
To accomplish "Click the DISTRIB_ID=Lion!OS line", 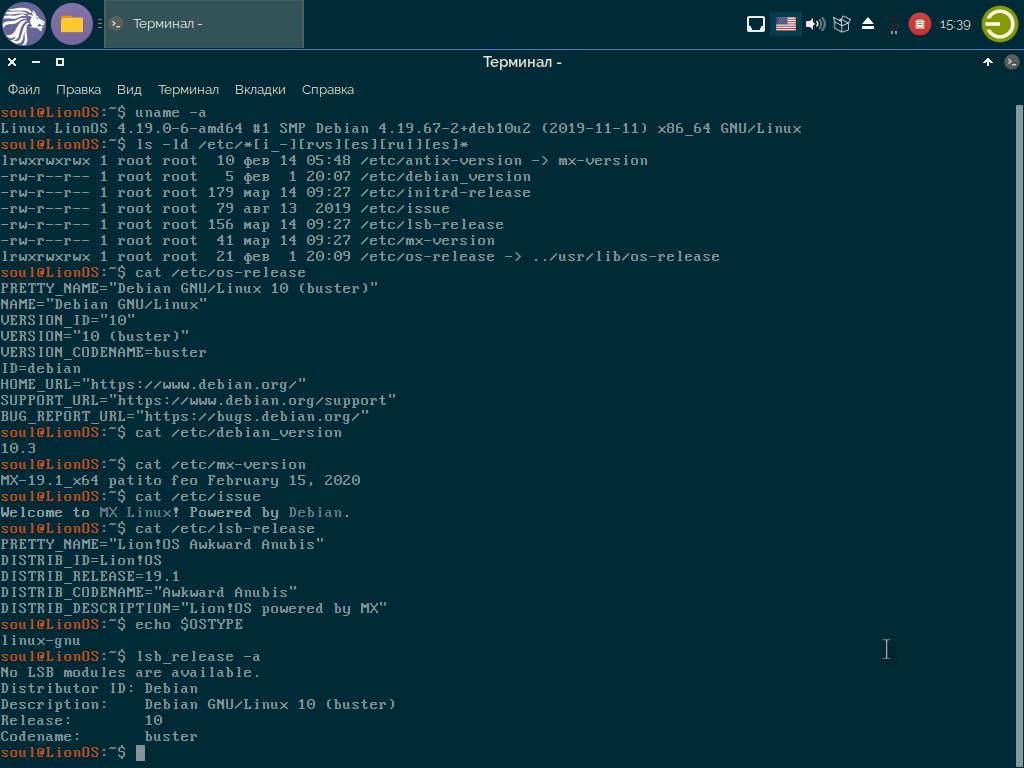I will tap(81, 560).
